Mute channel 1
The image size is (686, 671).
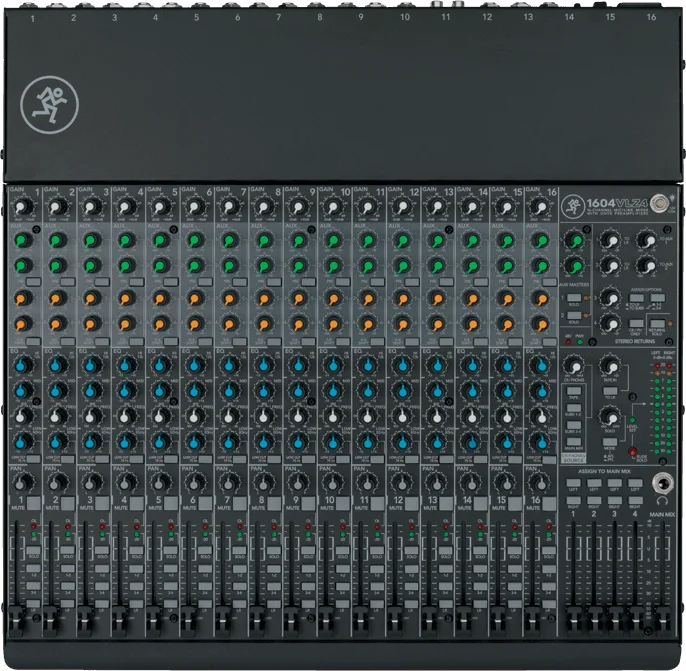[34, 502]
